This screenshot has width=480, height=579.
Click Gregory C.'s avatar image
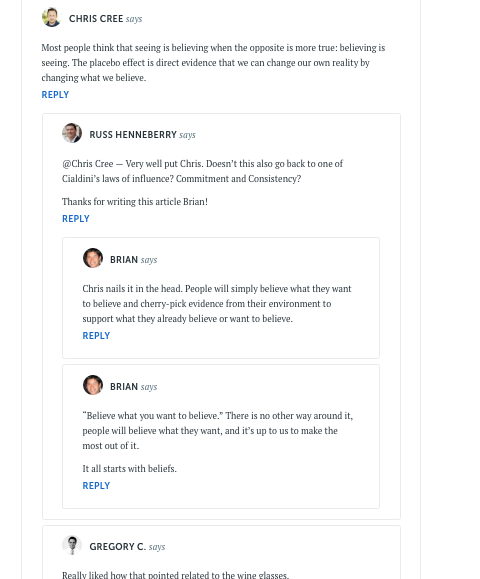point(72,545)
